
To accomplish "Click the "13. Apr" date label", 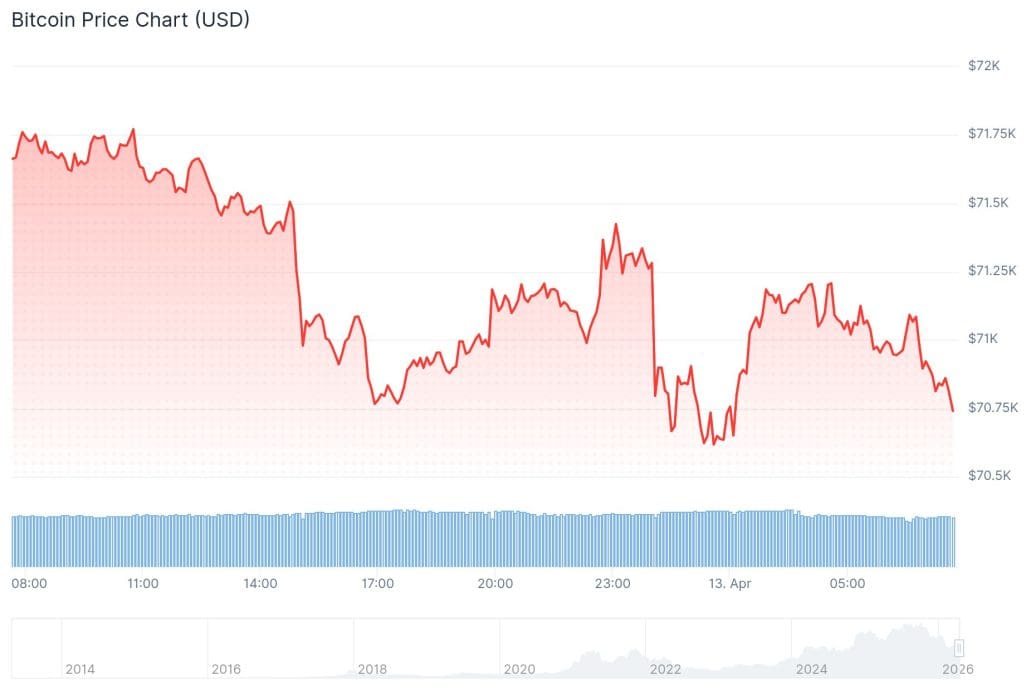I will 729,583.
